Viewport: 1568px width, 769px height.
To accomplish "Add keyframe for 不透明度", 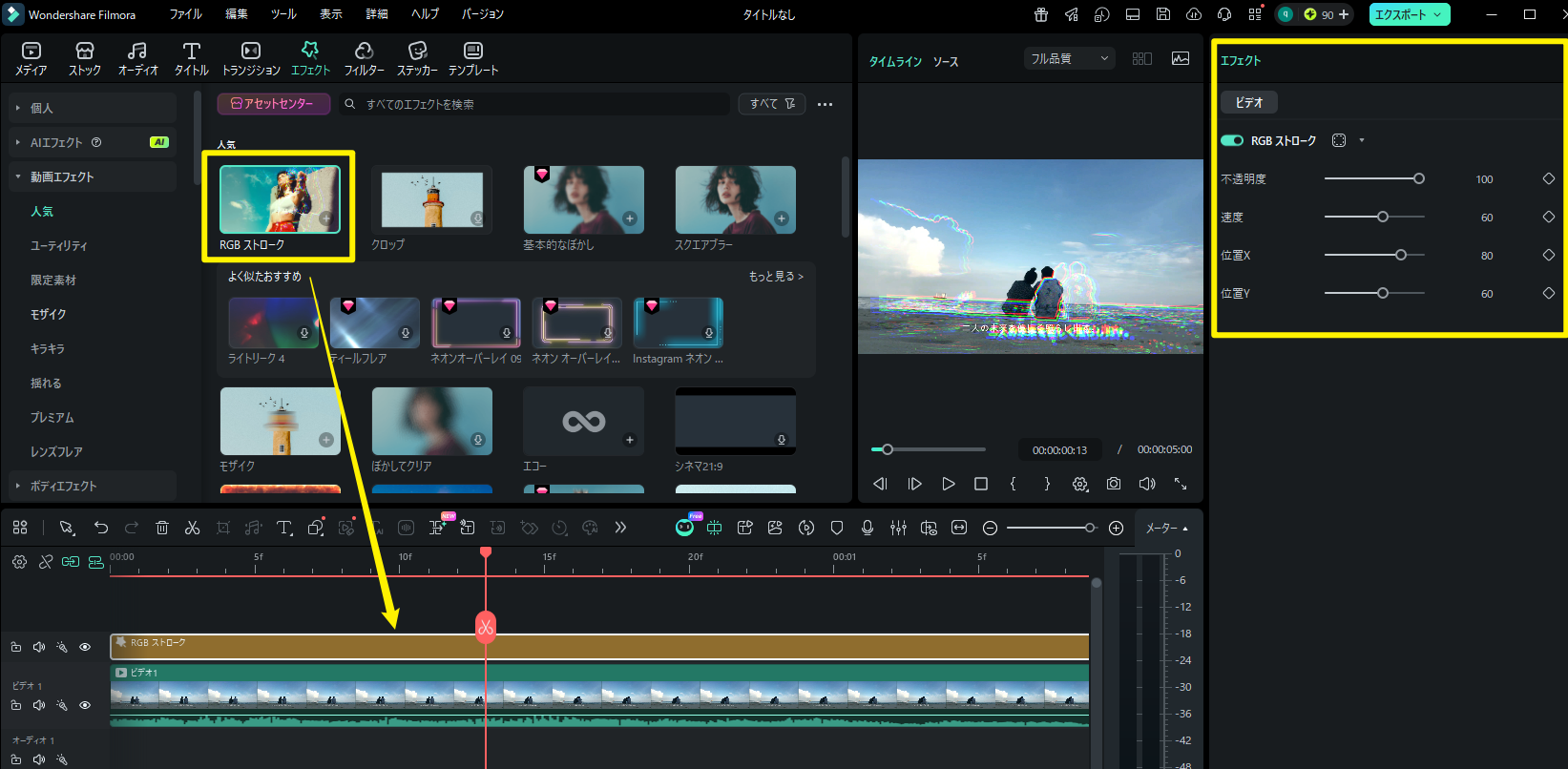I will pyautogui.click(x=1549, y=178).
